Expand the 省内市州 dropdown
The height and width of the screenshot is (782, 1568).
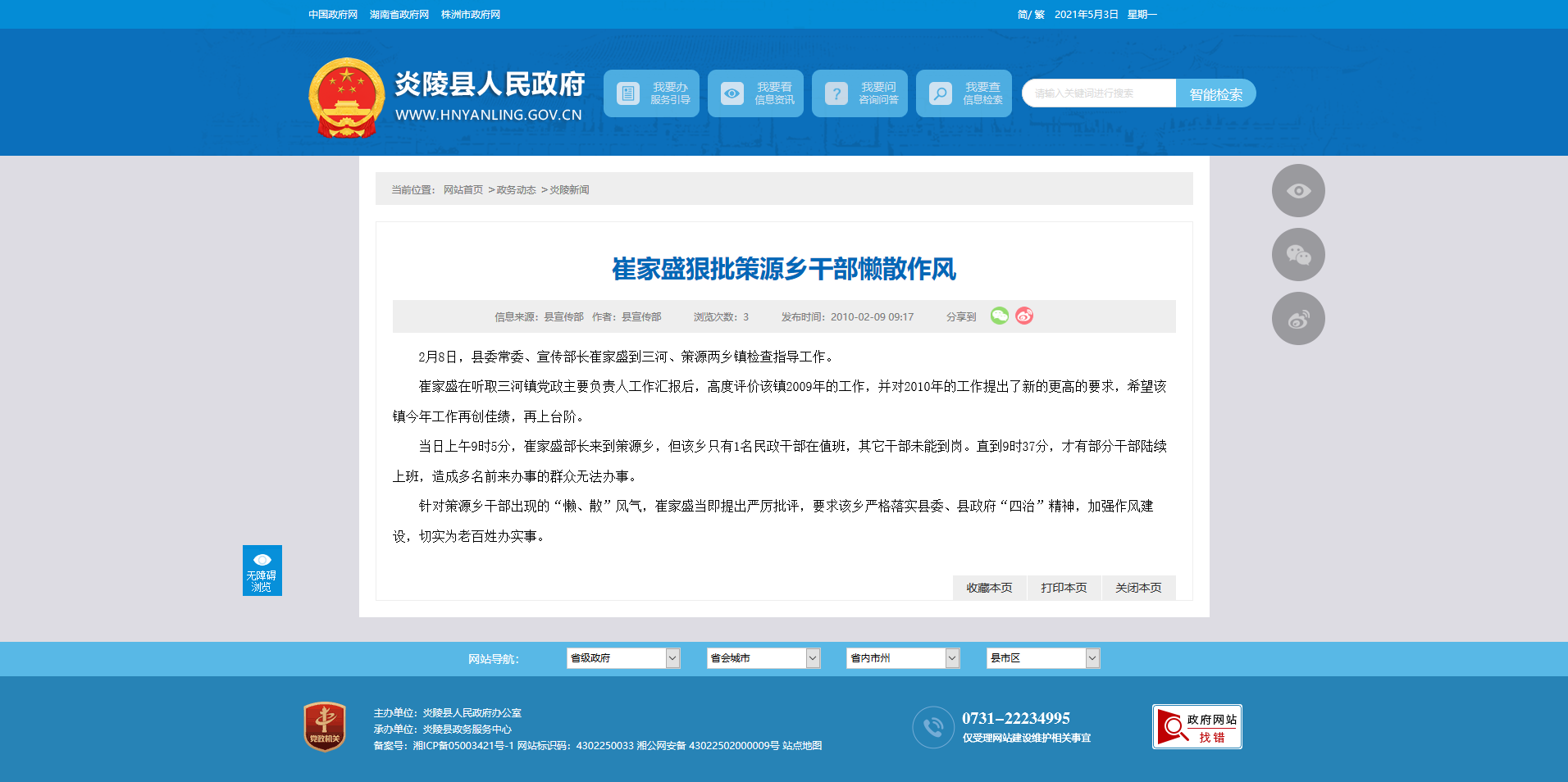pos(903,658)
